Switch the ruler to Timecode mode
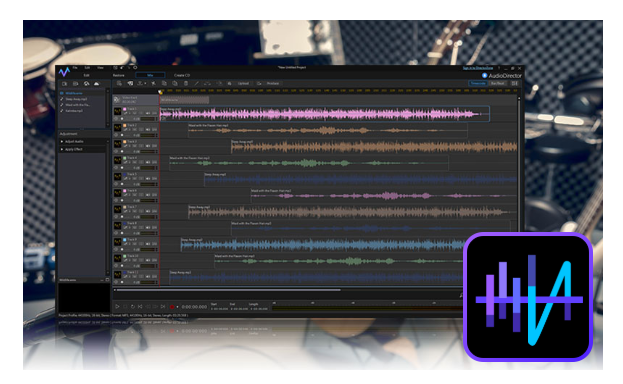The width and height of the screenshot is (623, 384). [478, 83]
